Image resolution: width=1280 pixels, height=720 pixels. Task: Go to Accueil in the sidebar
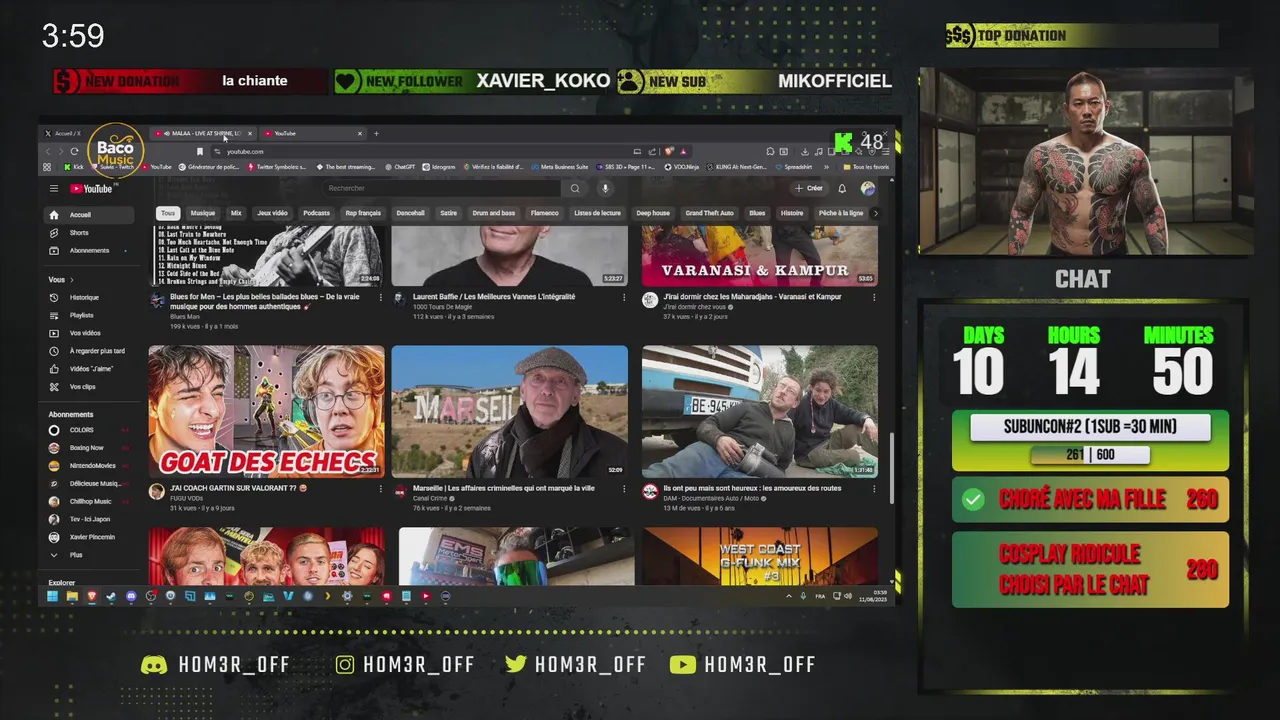89,215
